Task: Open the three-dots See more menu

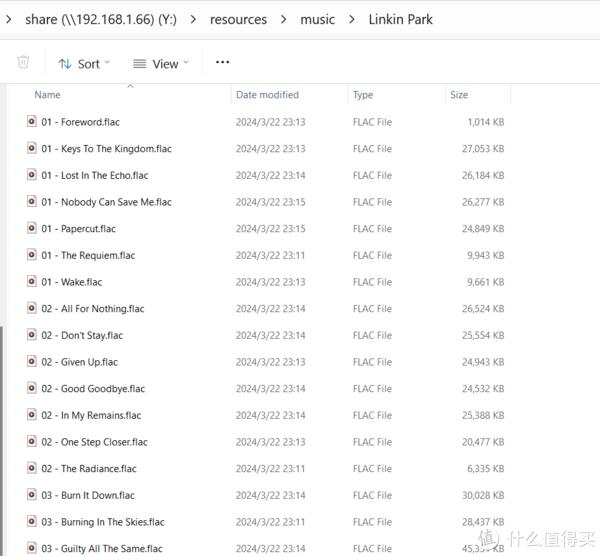Action: [222, 62]
